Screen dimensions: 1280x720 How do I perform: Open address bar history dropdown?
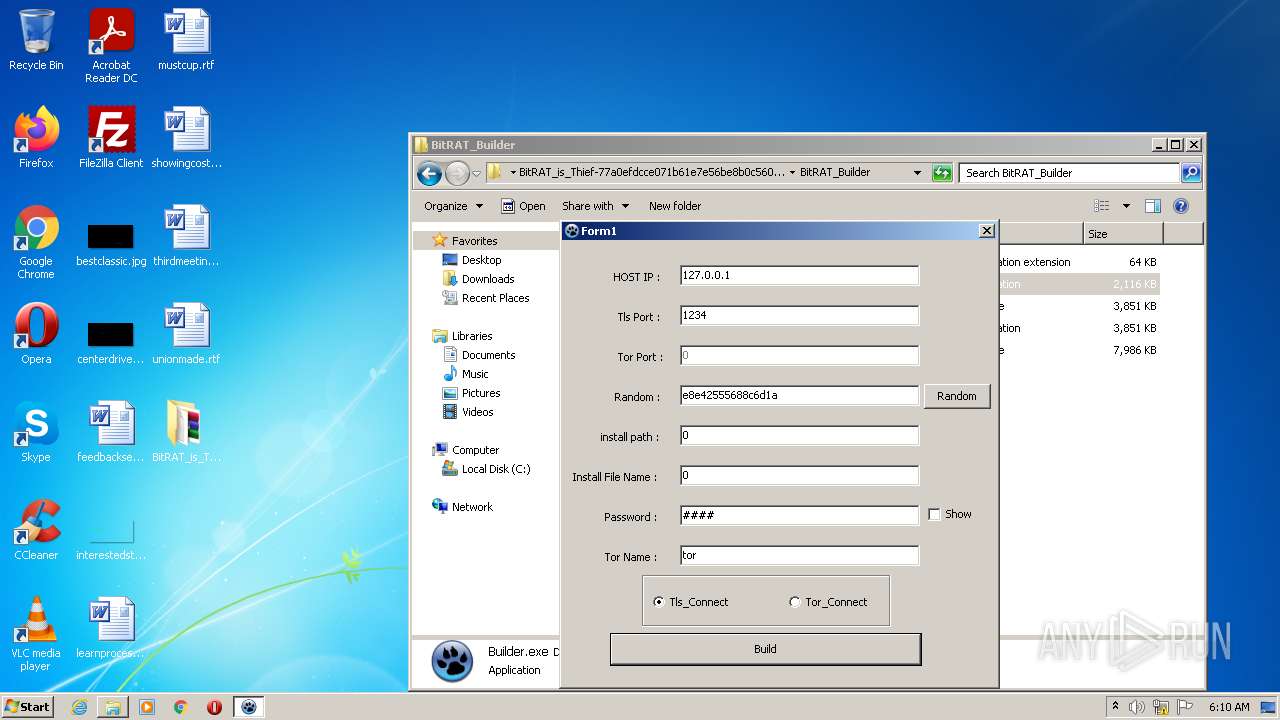(x=917, y=173)
